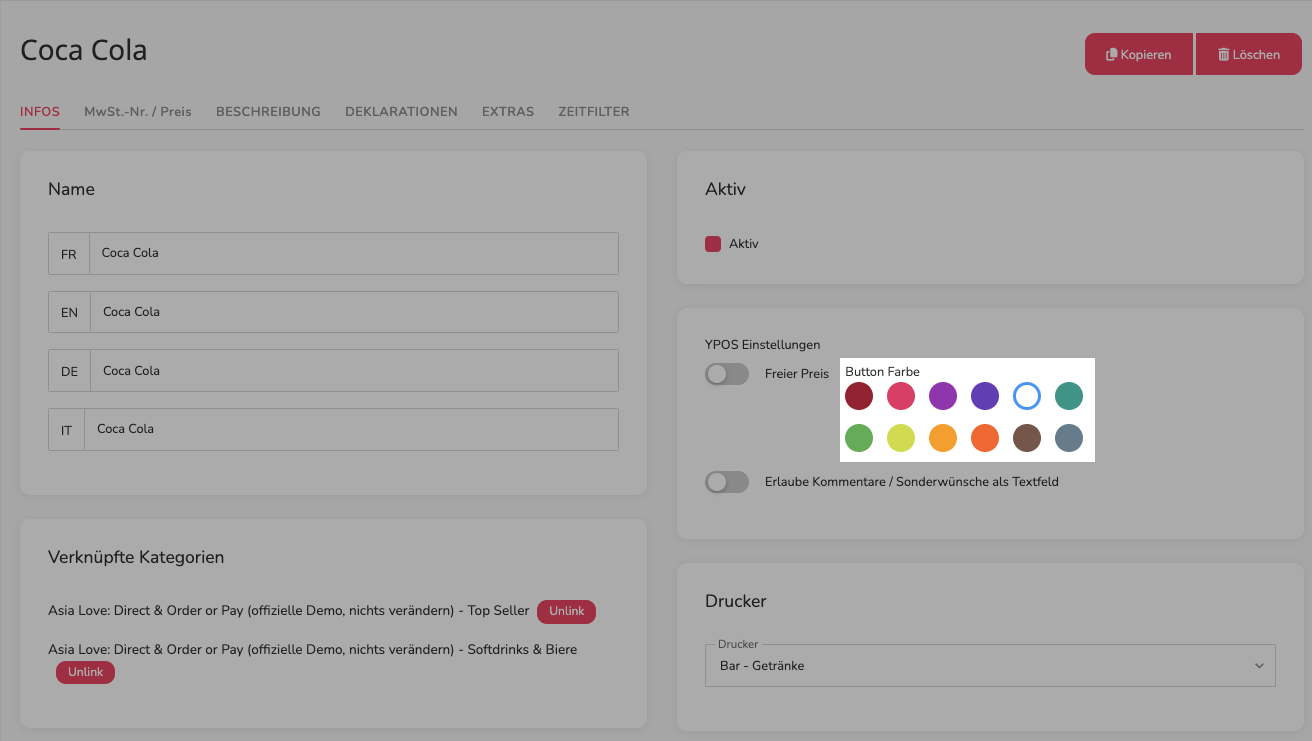This screenshot has height=741, width=1312.
Task: Select the ZEITFILTER tab
Action: click(x=594, y=112)
